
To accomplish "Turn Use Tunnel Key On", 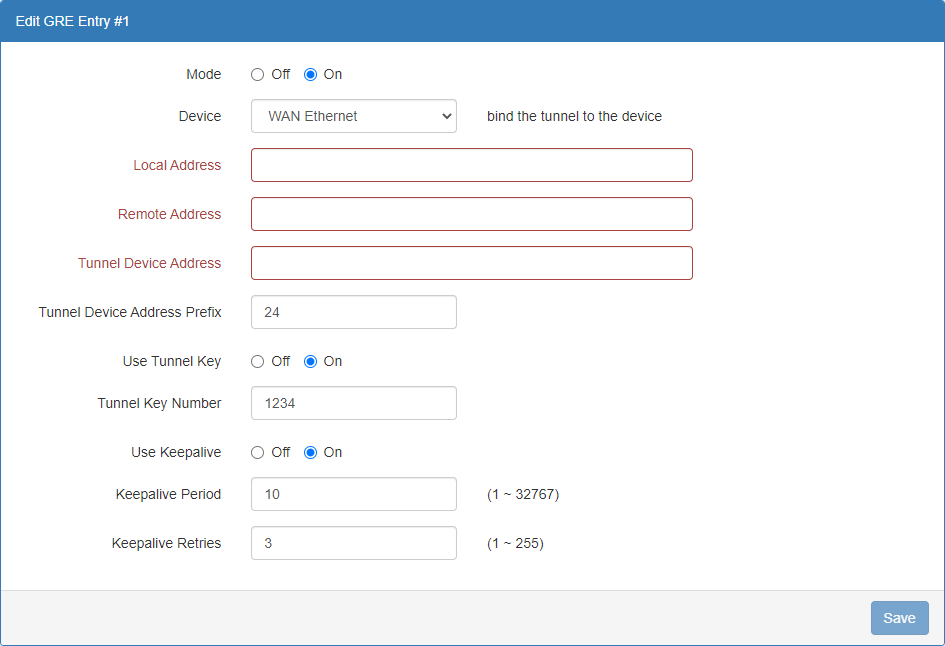I will click(x=310, y=362).
